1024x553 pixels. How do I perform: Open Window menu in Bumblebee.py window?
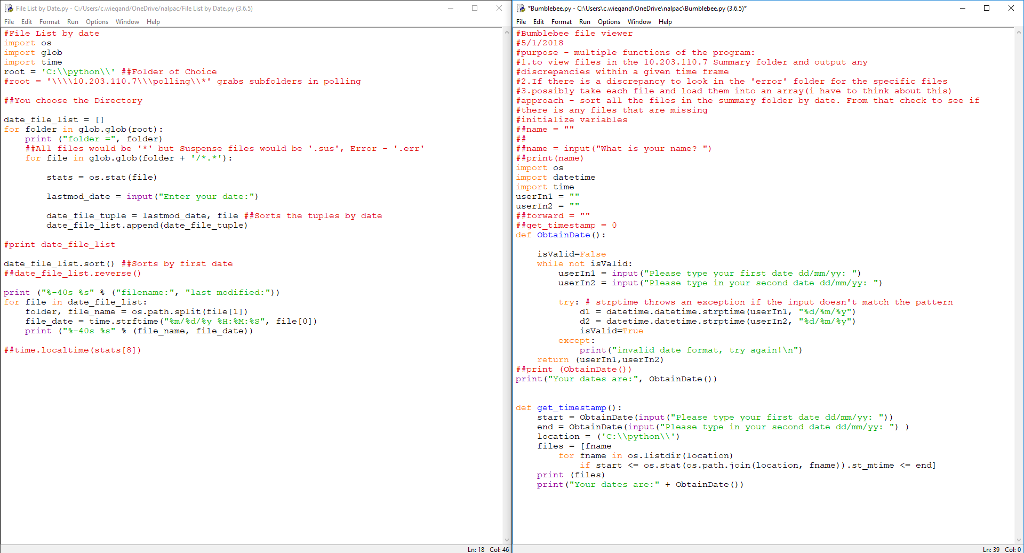coord(639,22)
